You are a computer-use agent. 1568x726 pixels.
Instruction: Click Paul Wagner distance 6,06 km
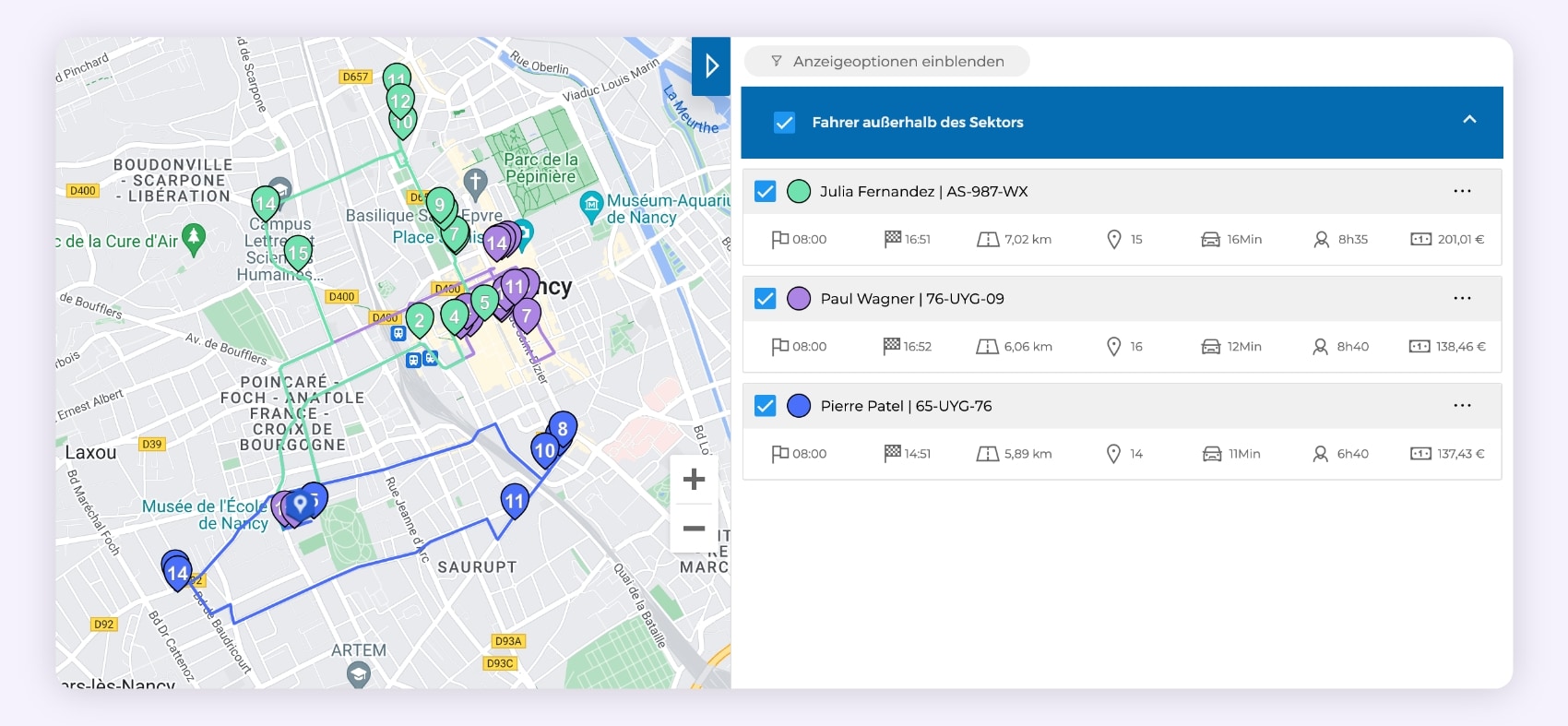coord(1028,346)
